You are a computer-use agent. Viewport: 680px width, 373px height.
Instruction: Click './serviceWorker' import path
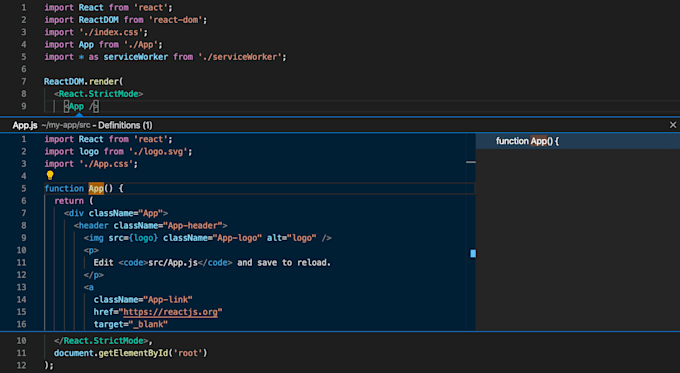pyautogui.click(x=240, y=57)
